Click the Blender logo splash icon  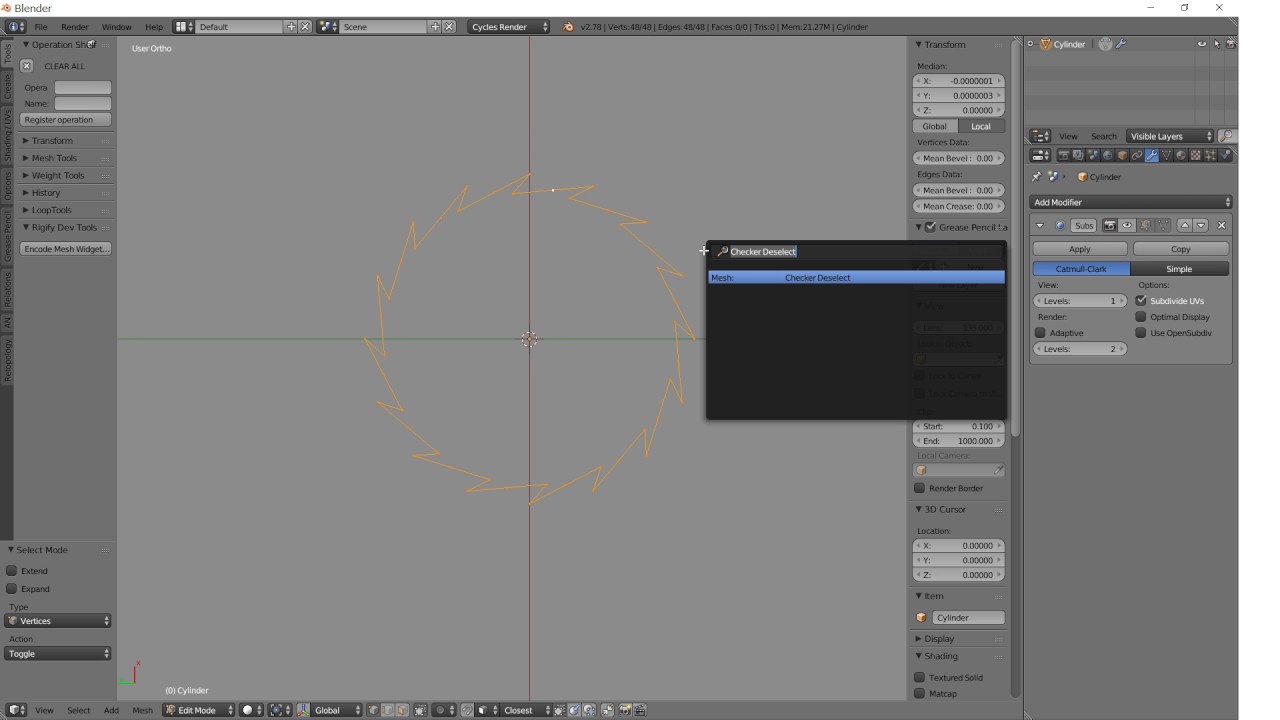[569, 27]
